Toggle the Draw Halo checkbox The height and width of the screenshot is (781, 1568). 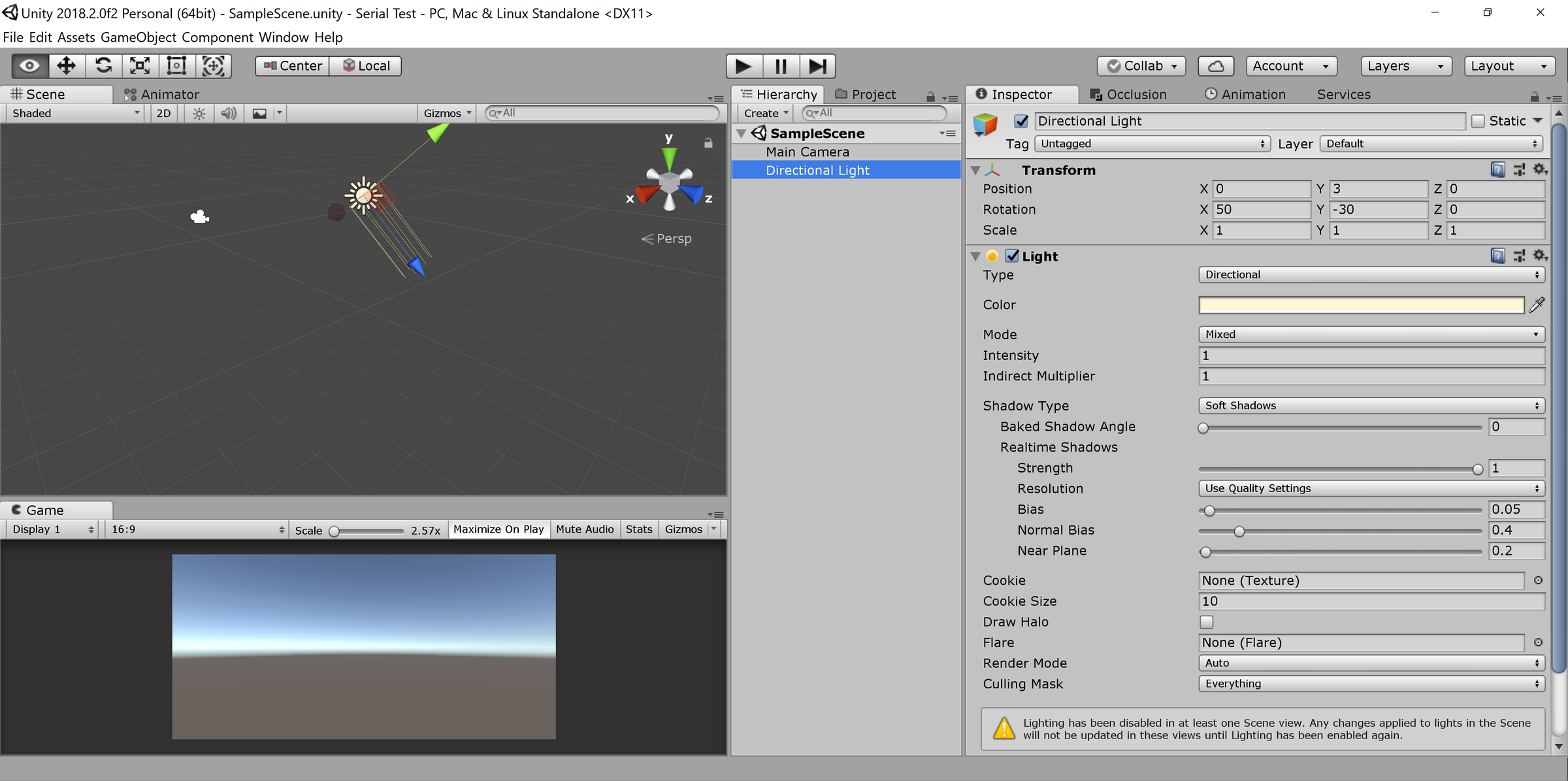coord(1206,622)
